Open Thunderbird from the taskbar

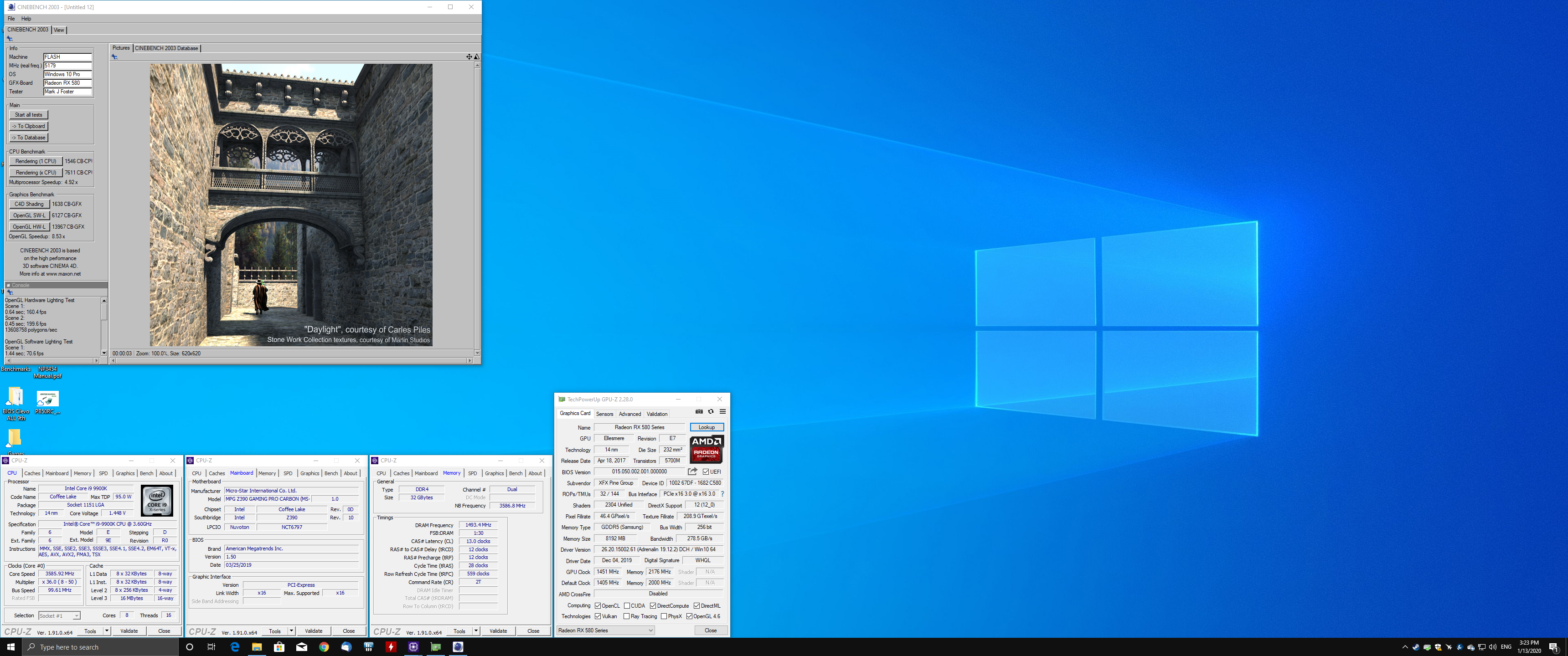tap(346, 647)
